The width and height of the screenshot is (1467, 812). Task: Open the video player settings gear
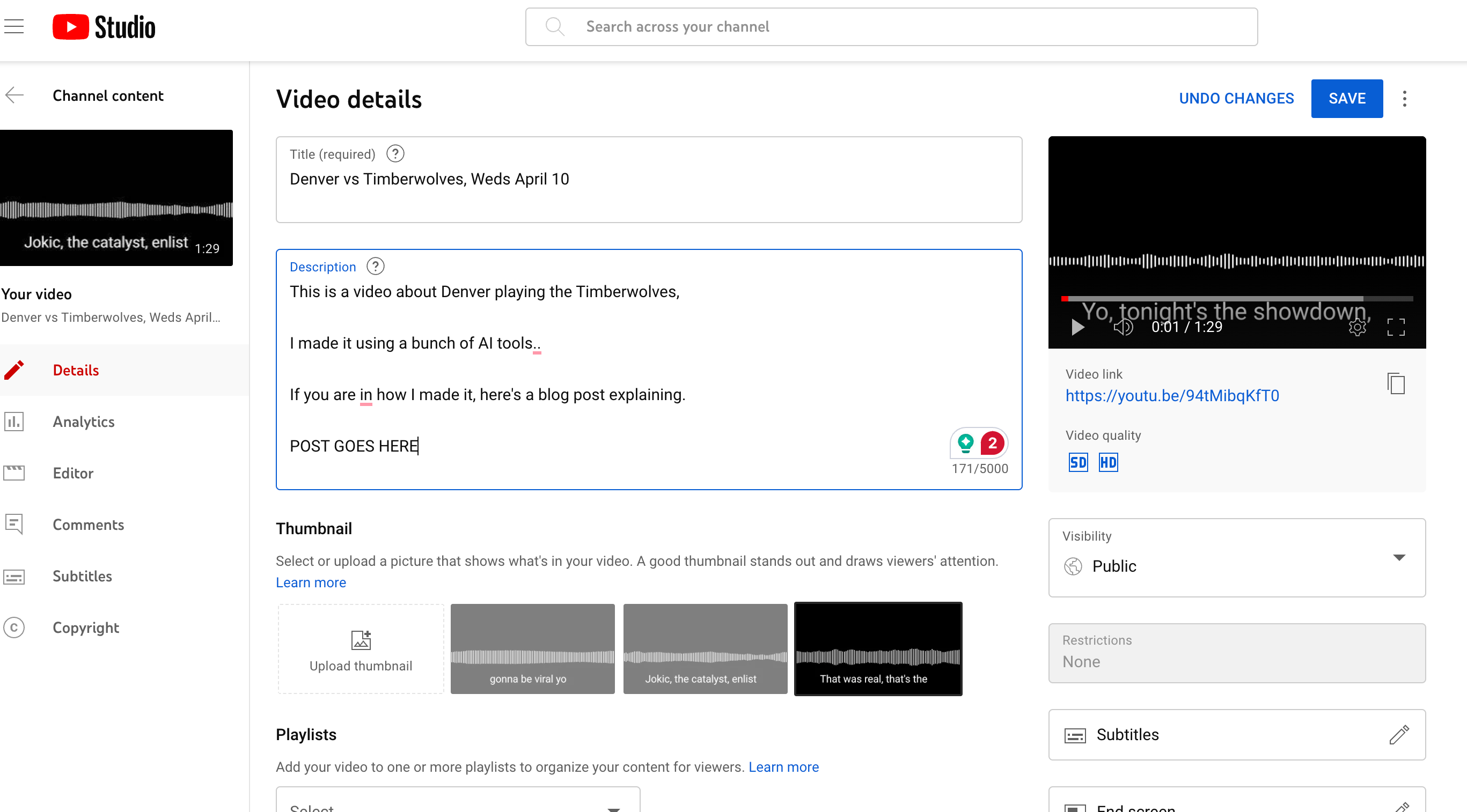click(1357, 327)
